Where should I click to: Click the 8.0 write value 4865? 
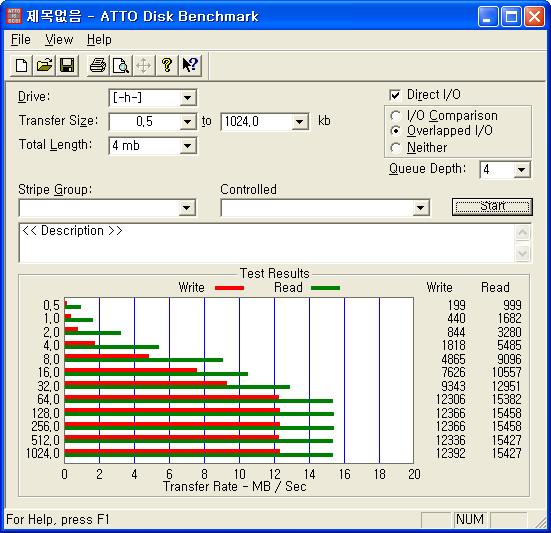(x=454, y=359)
